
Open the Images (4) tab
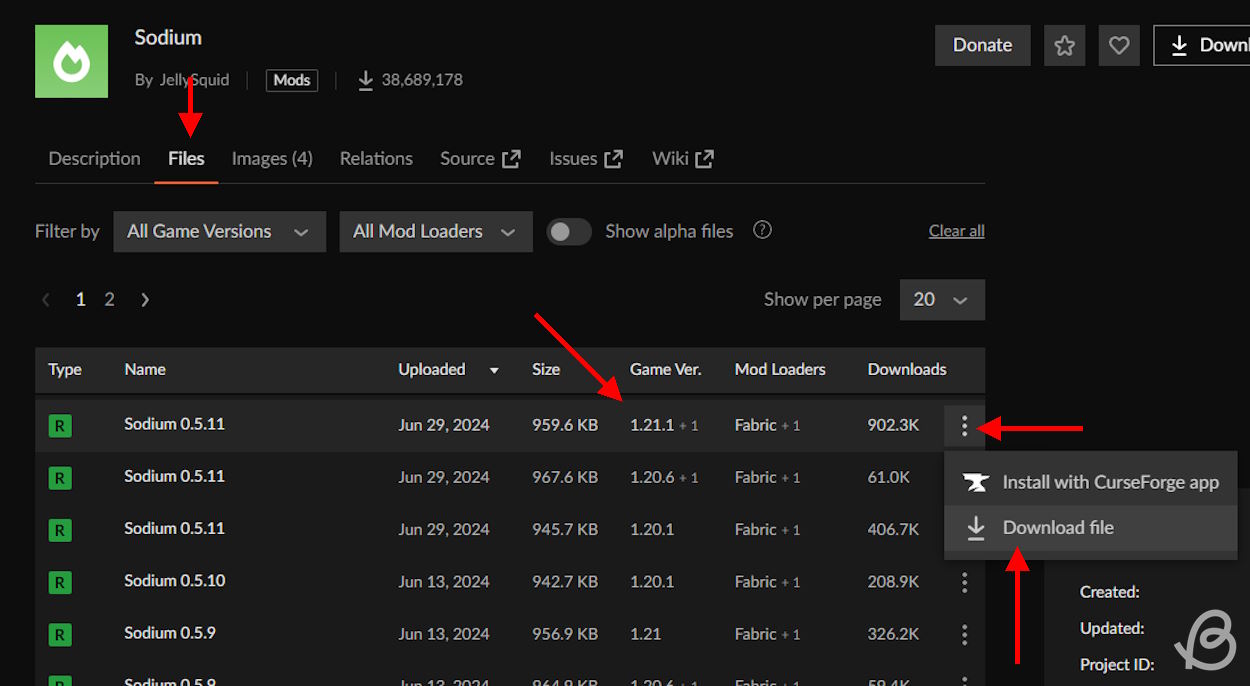(x=272, y=158)
